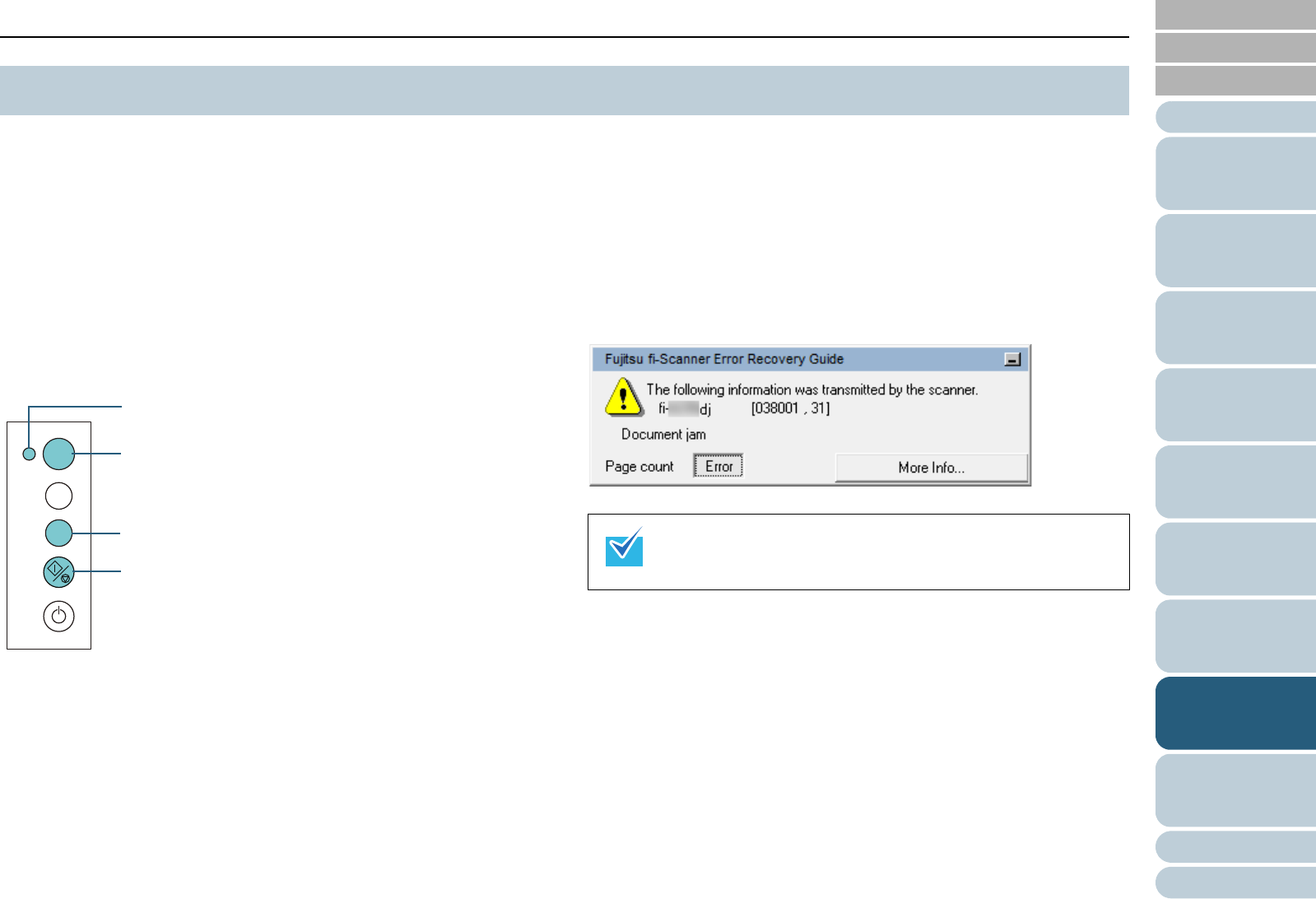Click the small LED indicator circle
This screenshot has height=899, width=1316.
(x=29, y=454)
